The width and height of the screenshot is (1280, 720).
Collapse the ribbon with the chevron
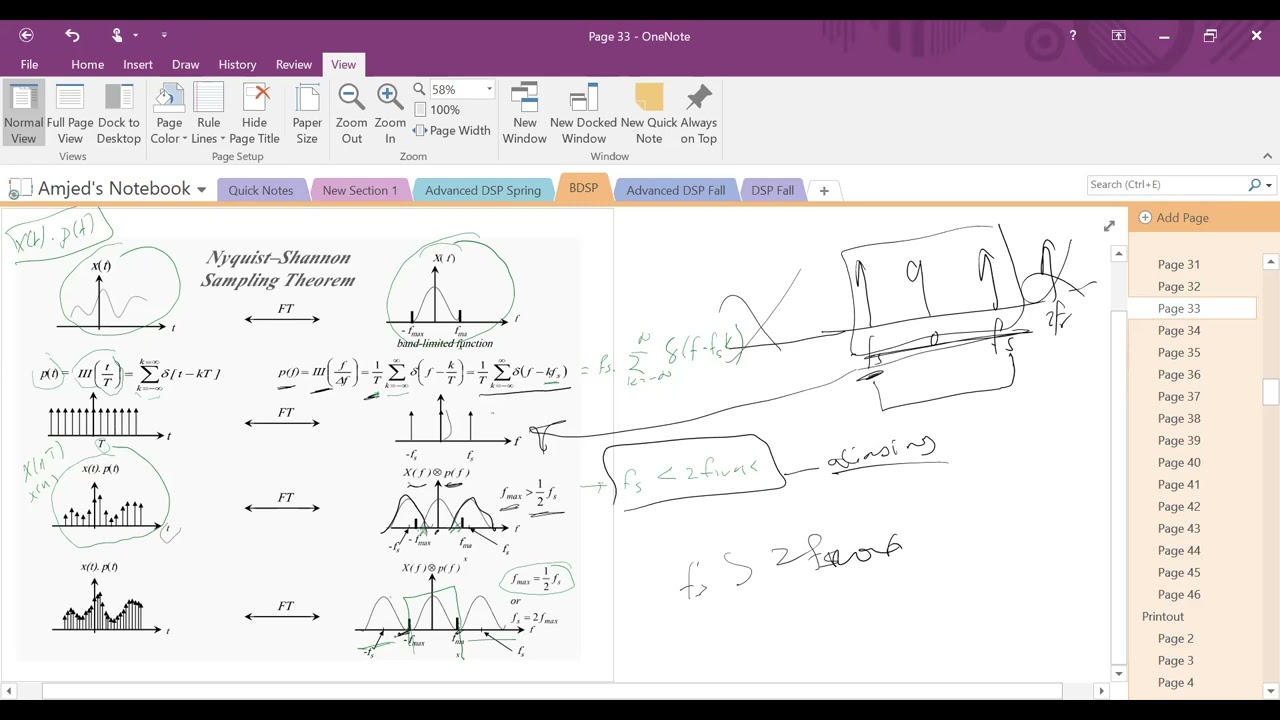click(x=1267, y=156)
